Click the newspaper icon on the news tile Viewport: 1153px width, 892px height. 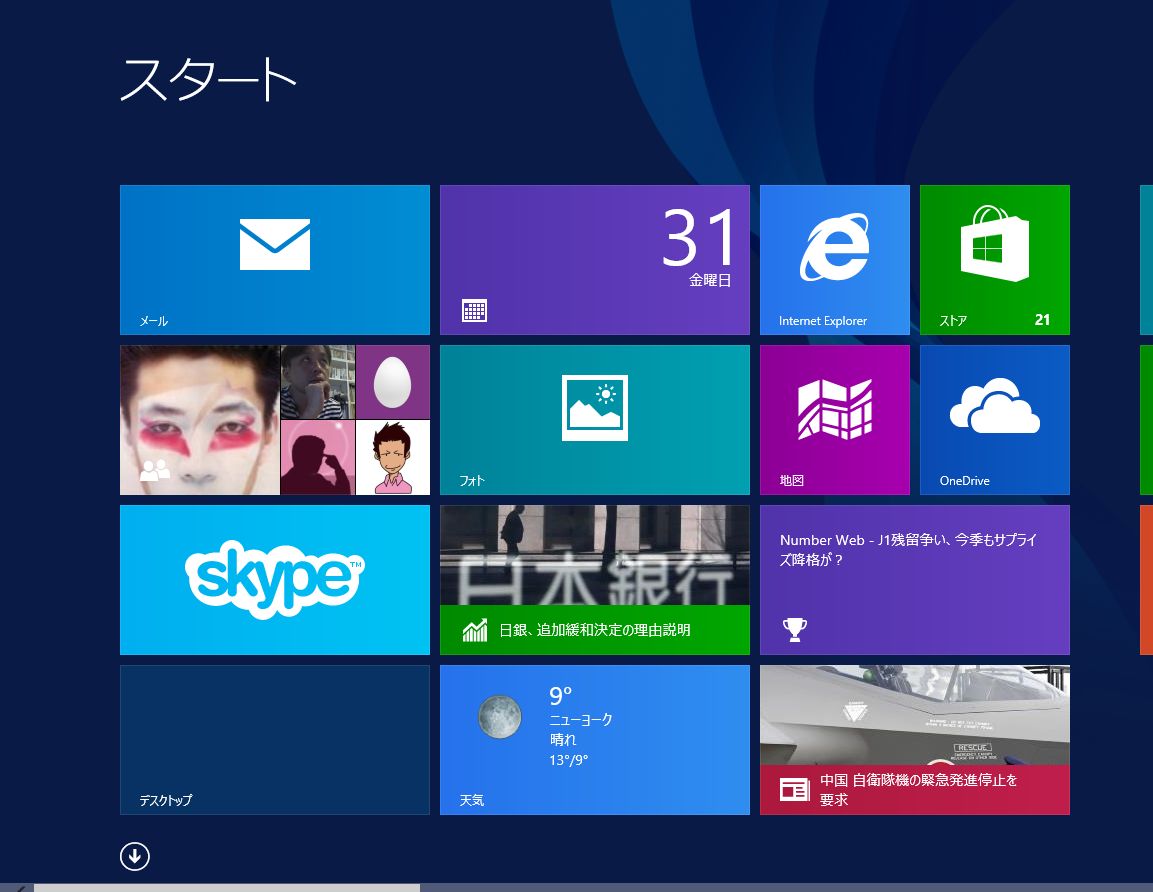(794, 790)
